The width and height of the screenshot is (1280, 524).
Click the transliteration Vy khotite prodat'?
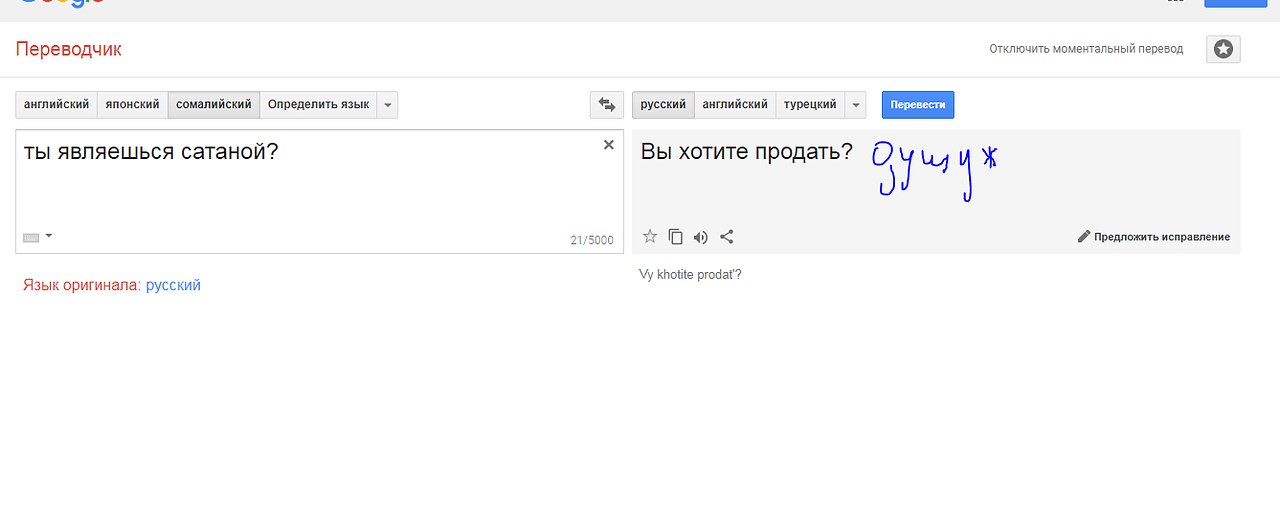(690, 274)
